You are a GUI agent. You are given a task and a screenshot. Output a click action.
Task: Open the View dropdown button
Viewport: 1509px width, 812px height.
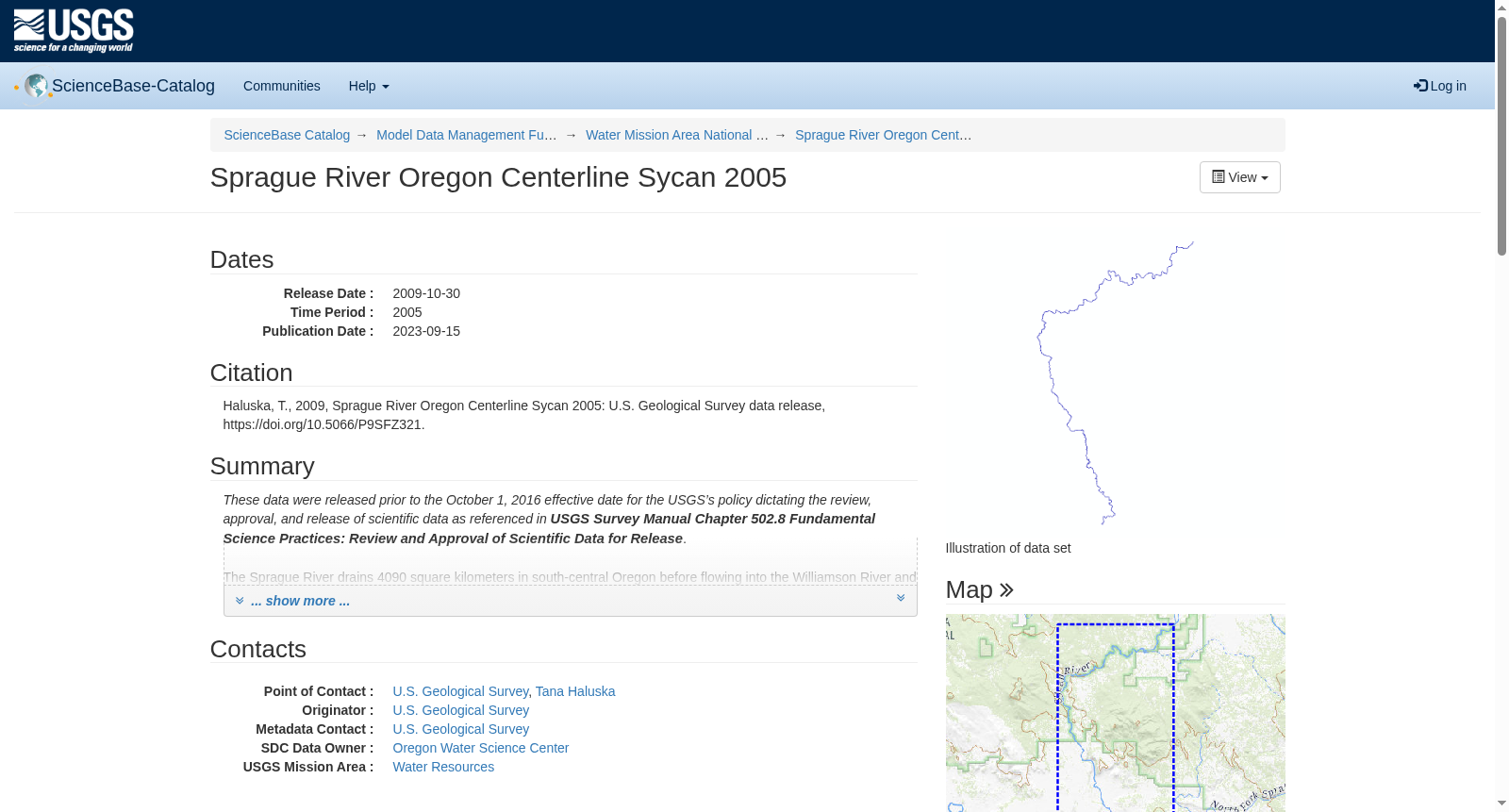1239,177
